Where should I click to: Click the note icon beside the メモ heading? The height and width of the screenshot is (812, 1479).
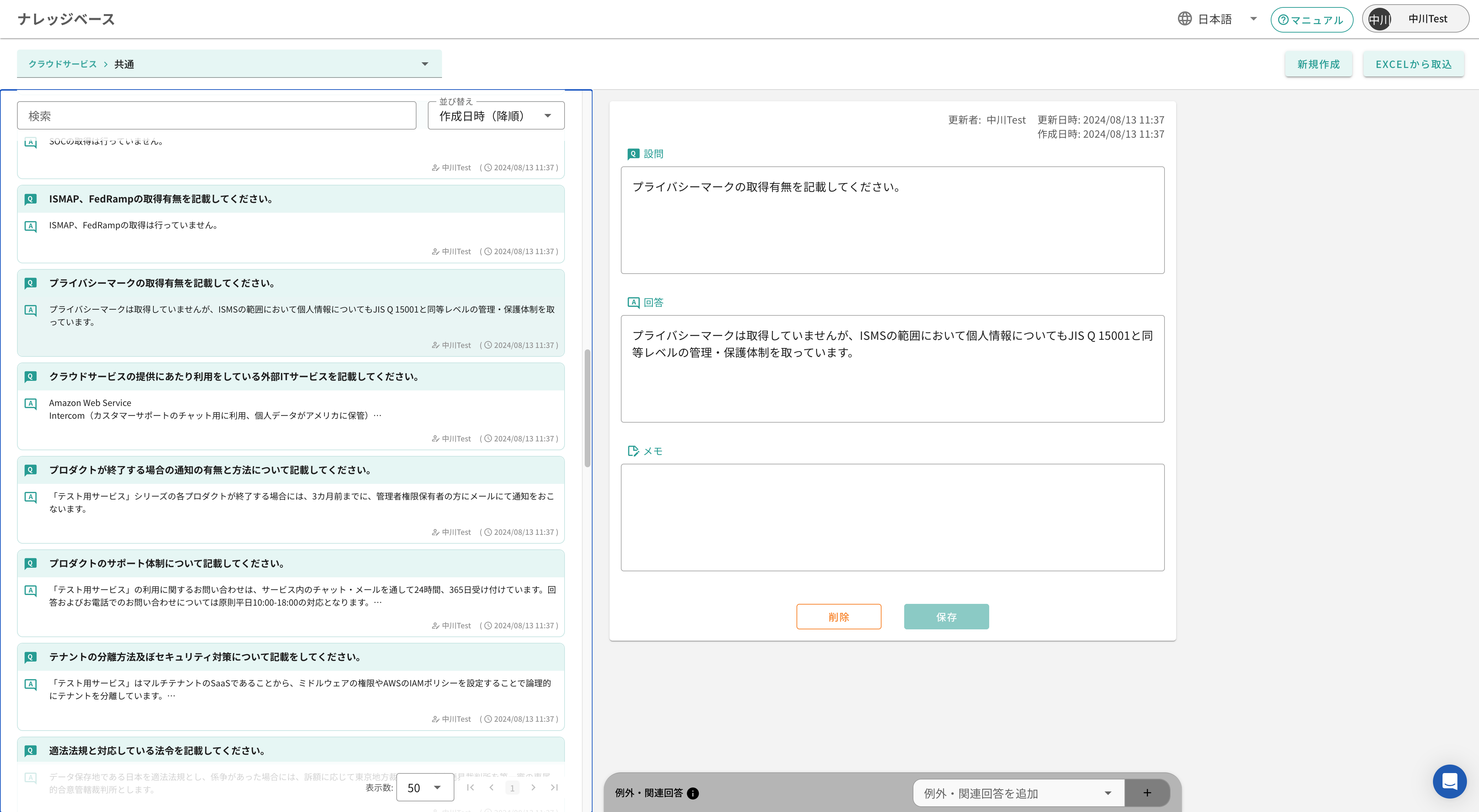[633, 451]
